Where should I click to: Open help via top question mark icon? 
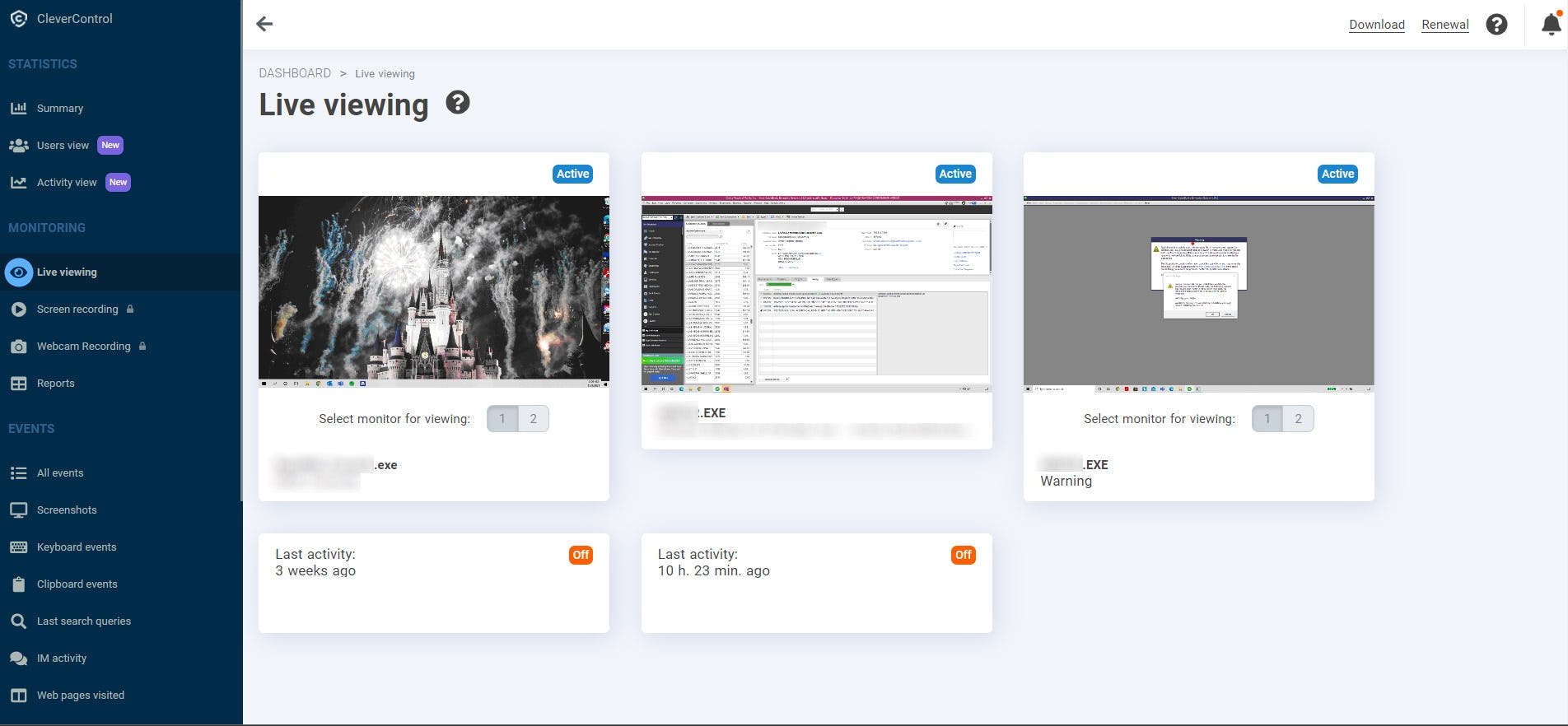[x=1496, y=25]
